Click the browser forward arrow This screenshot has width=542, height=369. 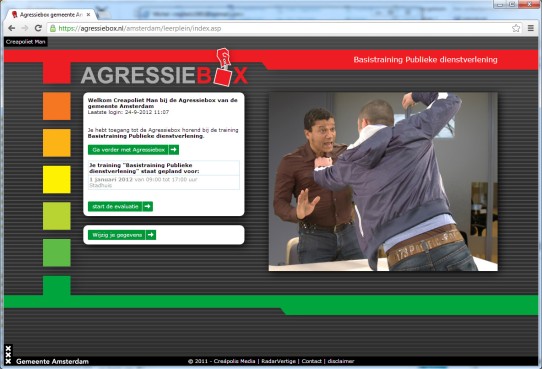coord(25,28)
